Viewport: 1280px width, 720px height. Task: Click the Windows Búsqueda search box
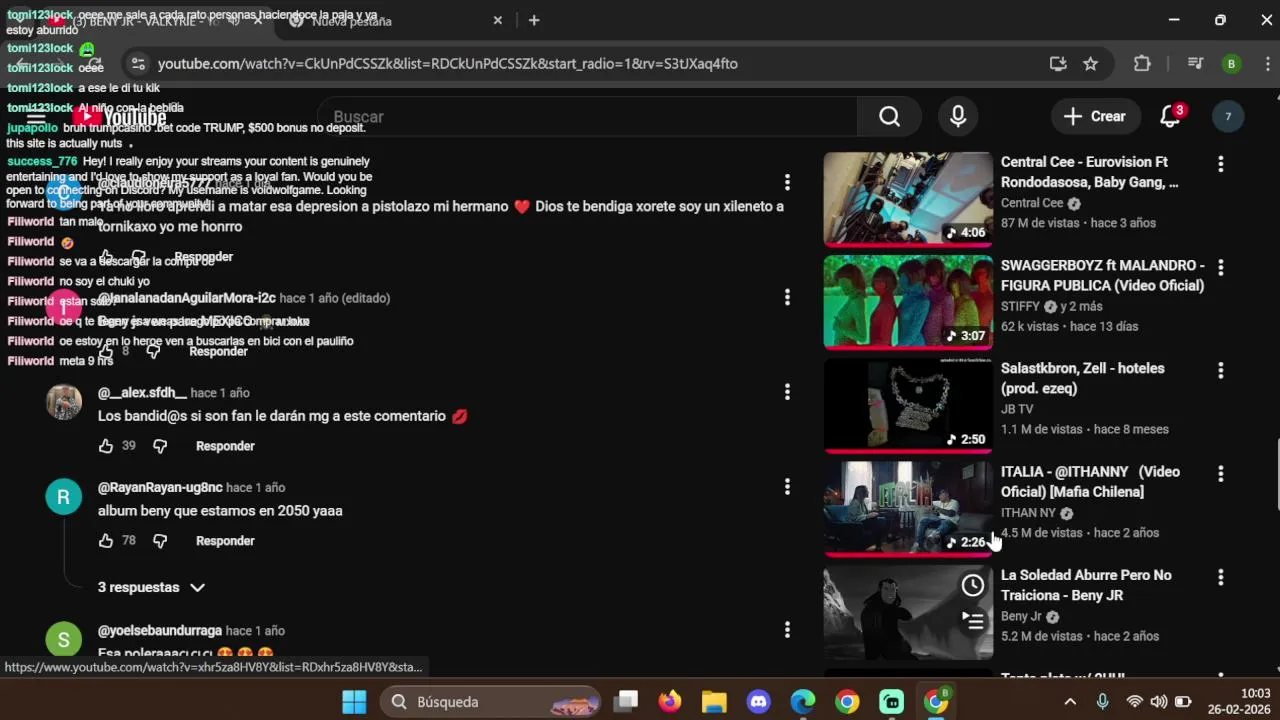pos(490,702)
